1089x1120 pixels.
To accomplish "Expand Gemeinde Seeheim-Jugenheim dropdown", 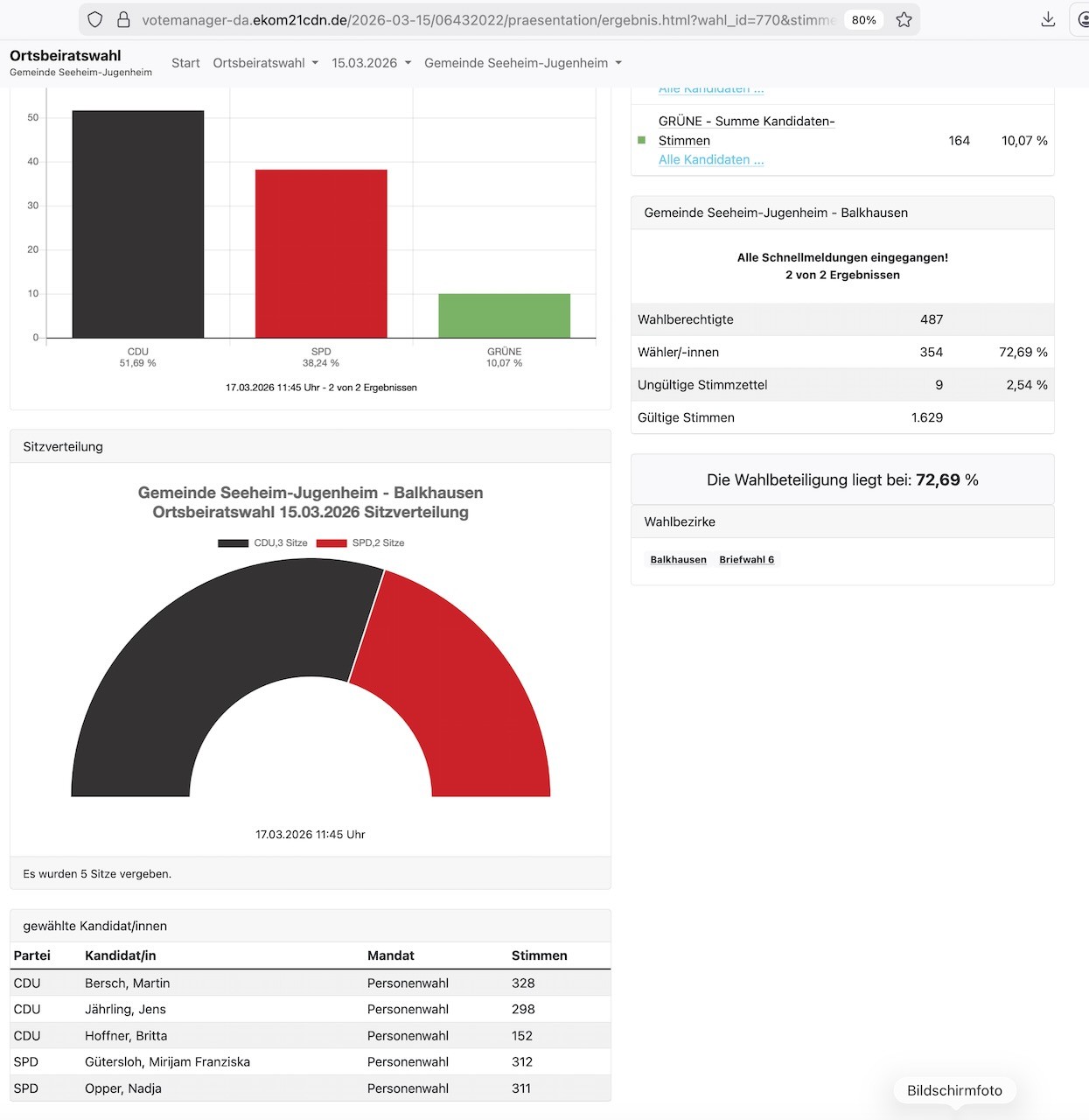I will tap(522, 63).
